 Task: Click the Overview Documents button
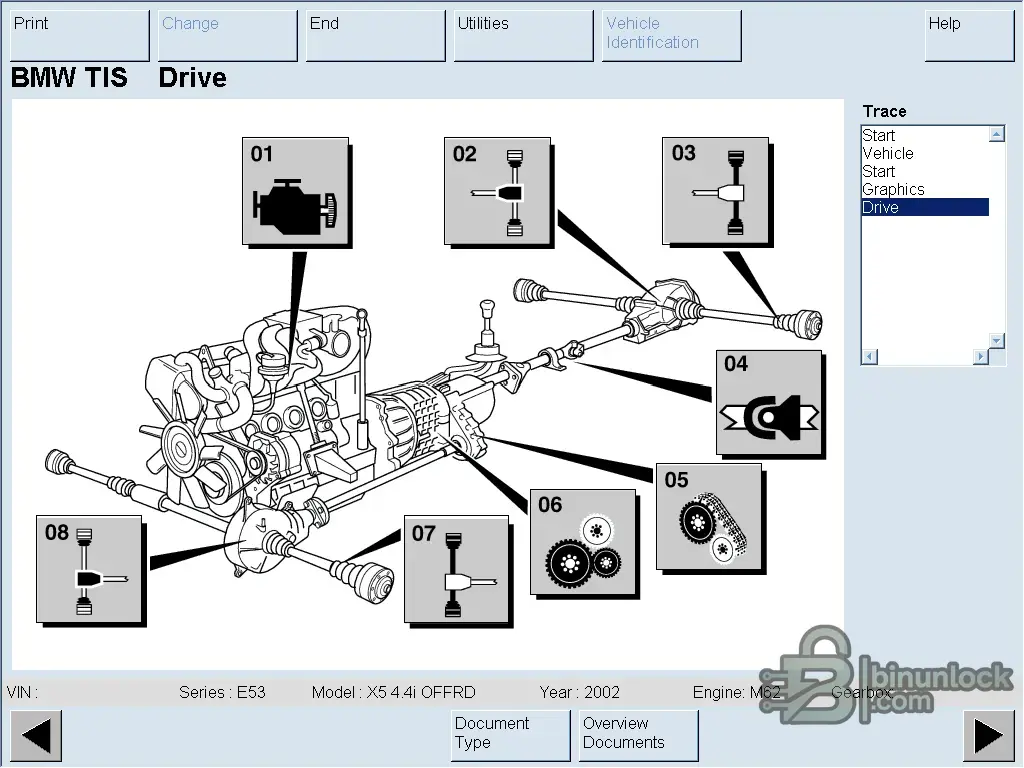pos(638,736)
